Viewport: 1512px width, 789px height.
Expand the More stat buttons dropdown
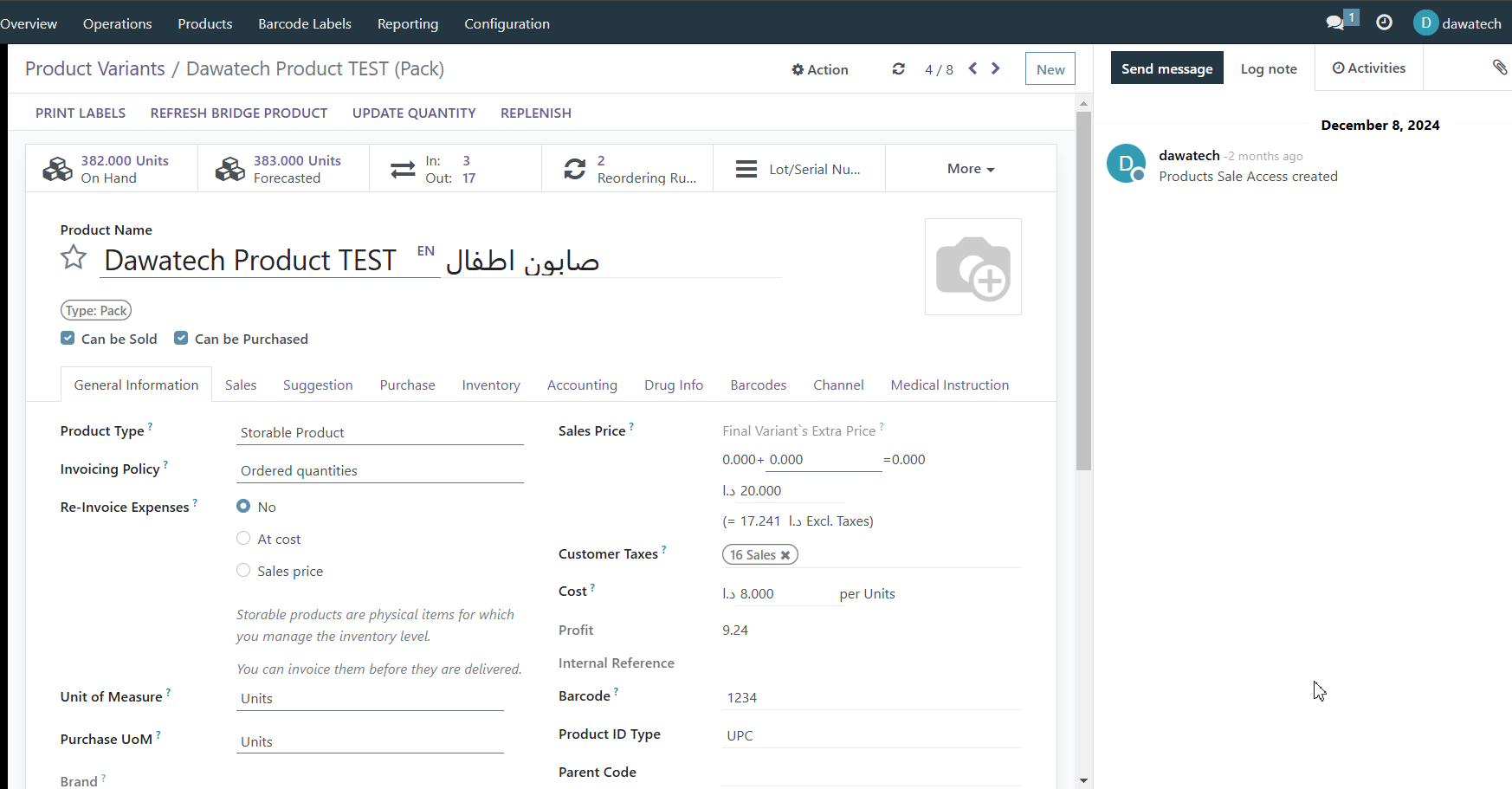971,168
